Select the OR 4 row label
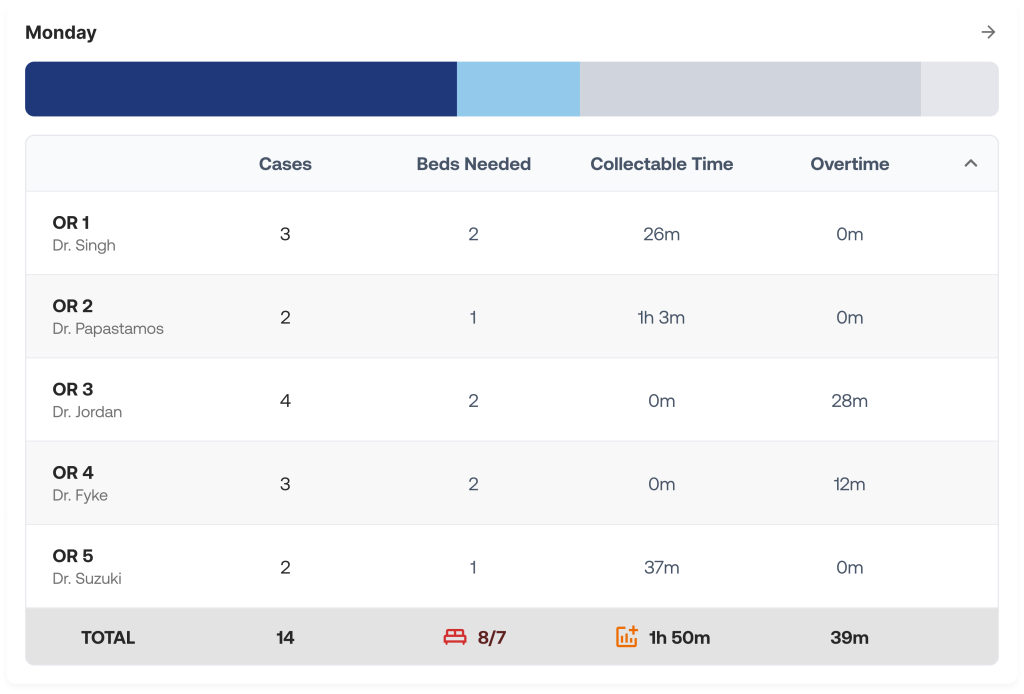This screenshot has height=694, width=1024. tap(73, 473)
